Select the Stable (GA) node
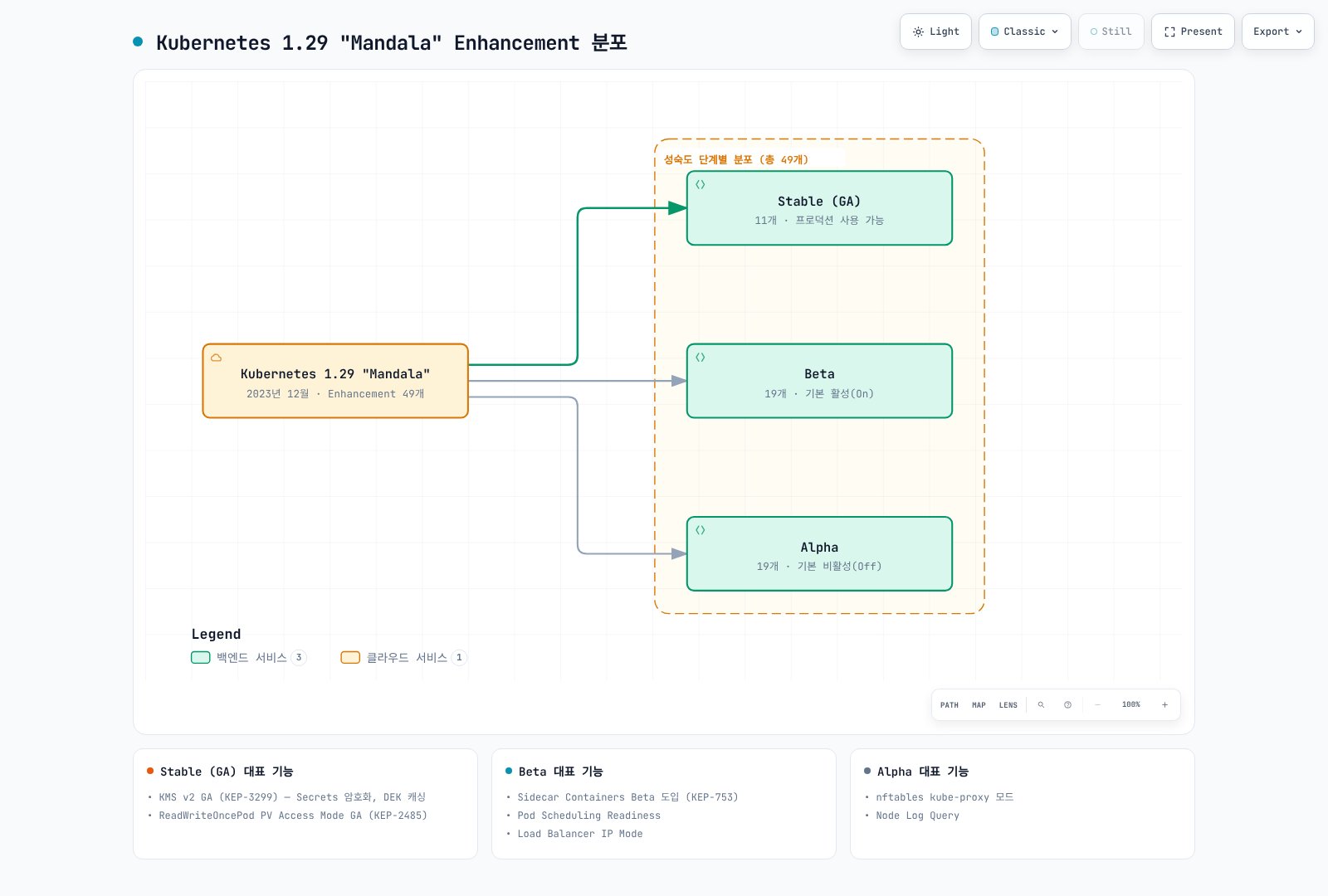Image resolution: width=1328 pixels, height=896 pixels. (x=819, y=208)
